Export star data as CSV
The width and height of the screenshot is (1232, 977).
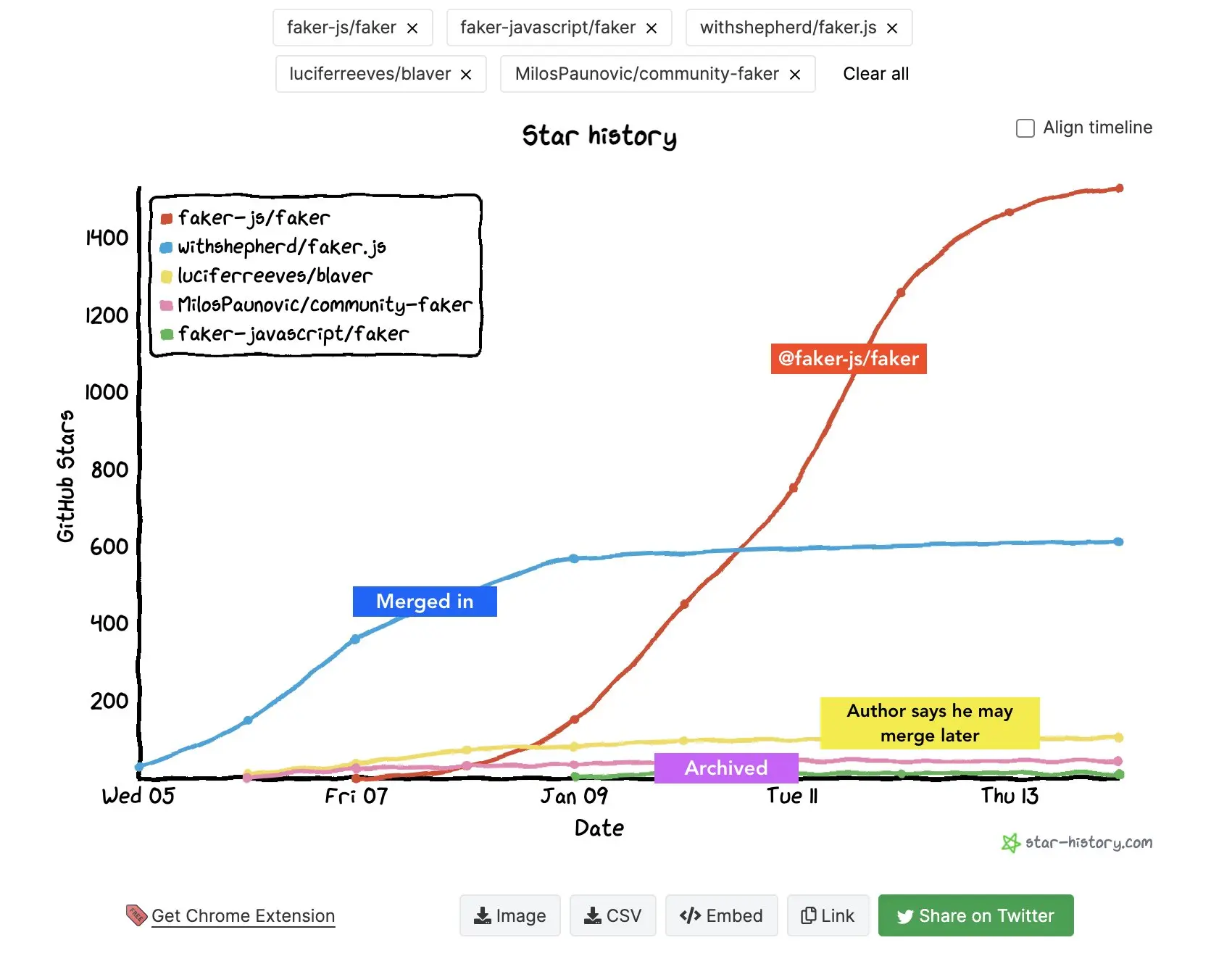(612, 915)
